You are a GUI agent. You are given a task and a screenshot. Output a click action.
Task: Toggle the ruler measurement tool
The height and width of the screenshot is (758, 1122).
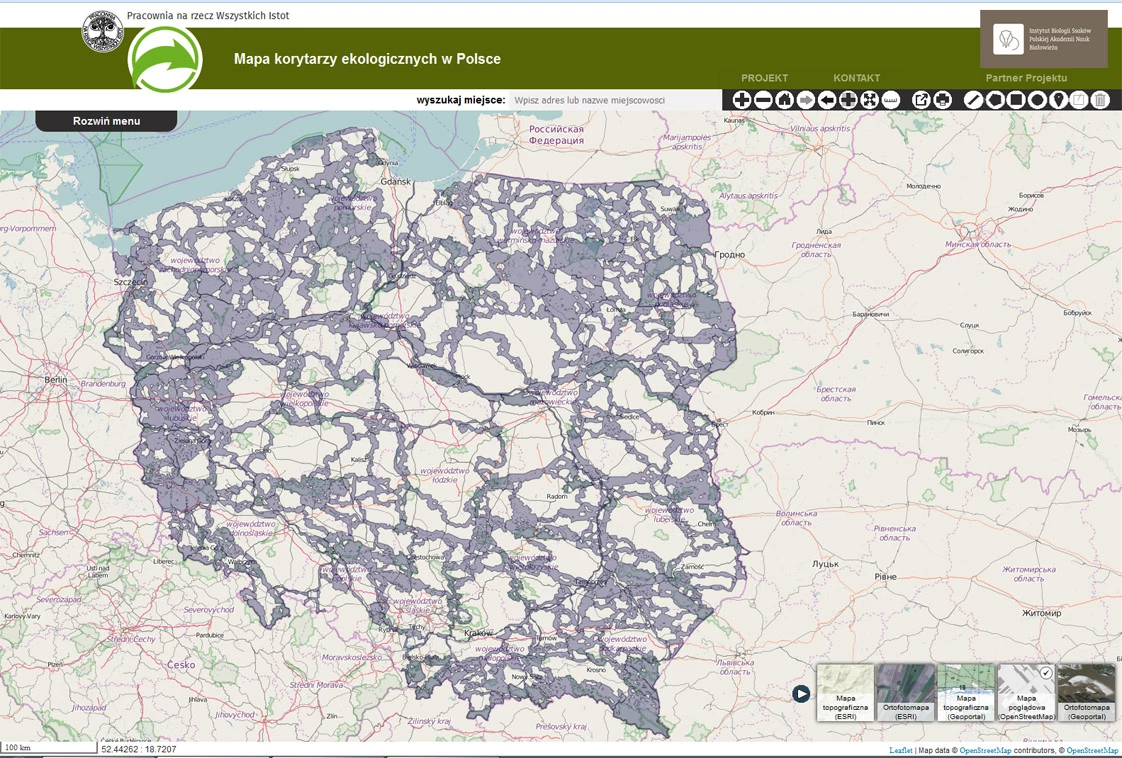[889, 99]
